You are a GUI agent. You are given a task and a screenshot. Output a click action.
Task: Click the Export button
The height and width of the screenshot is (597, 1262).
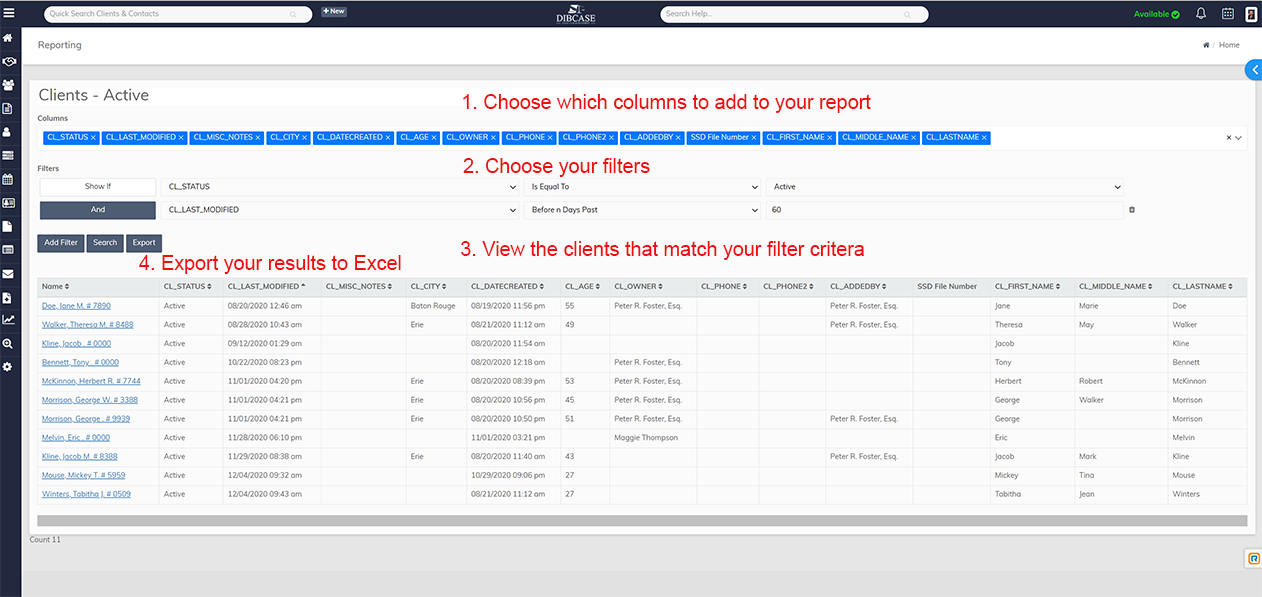(144, 243)
